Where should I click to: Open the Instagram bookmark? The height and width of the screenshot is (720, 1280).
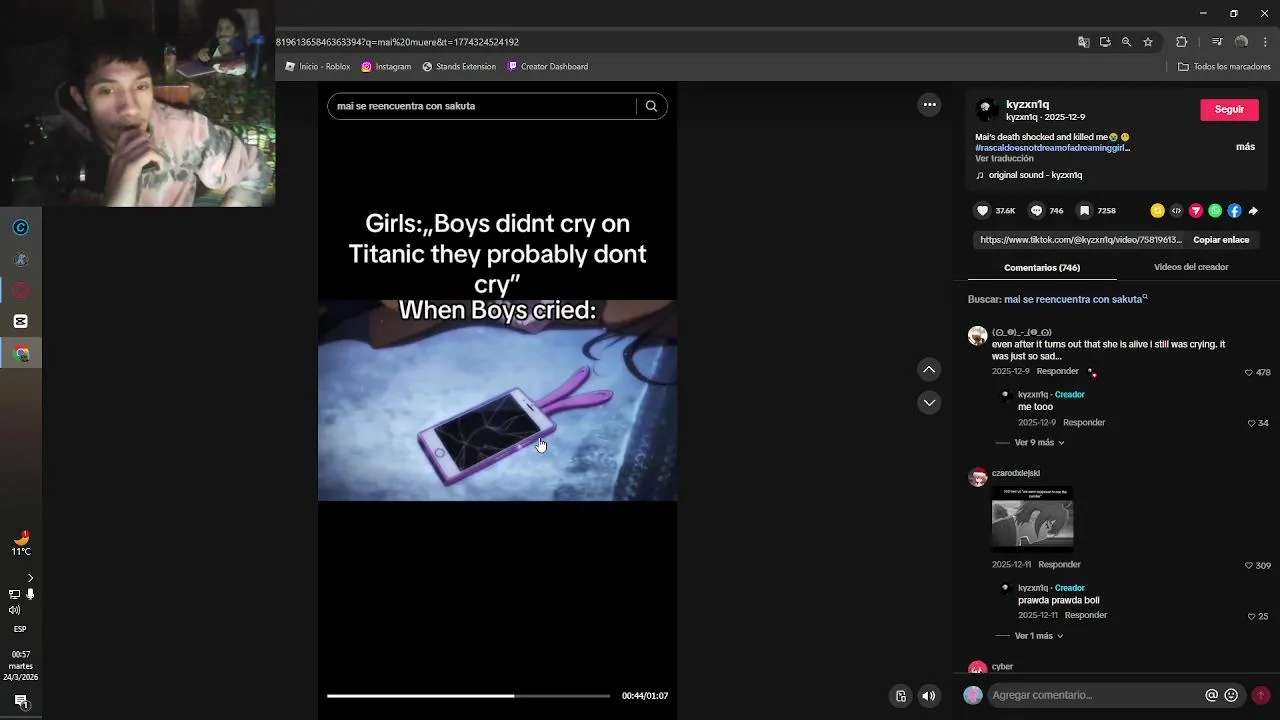pyautogui.click(x=386, y=67)
